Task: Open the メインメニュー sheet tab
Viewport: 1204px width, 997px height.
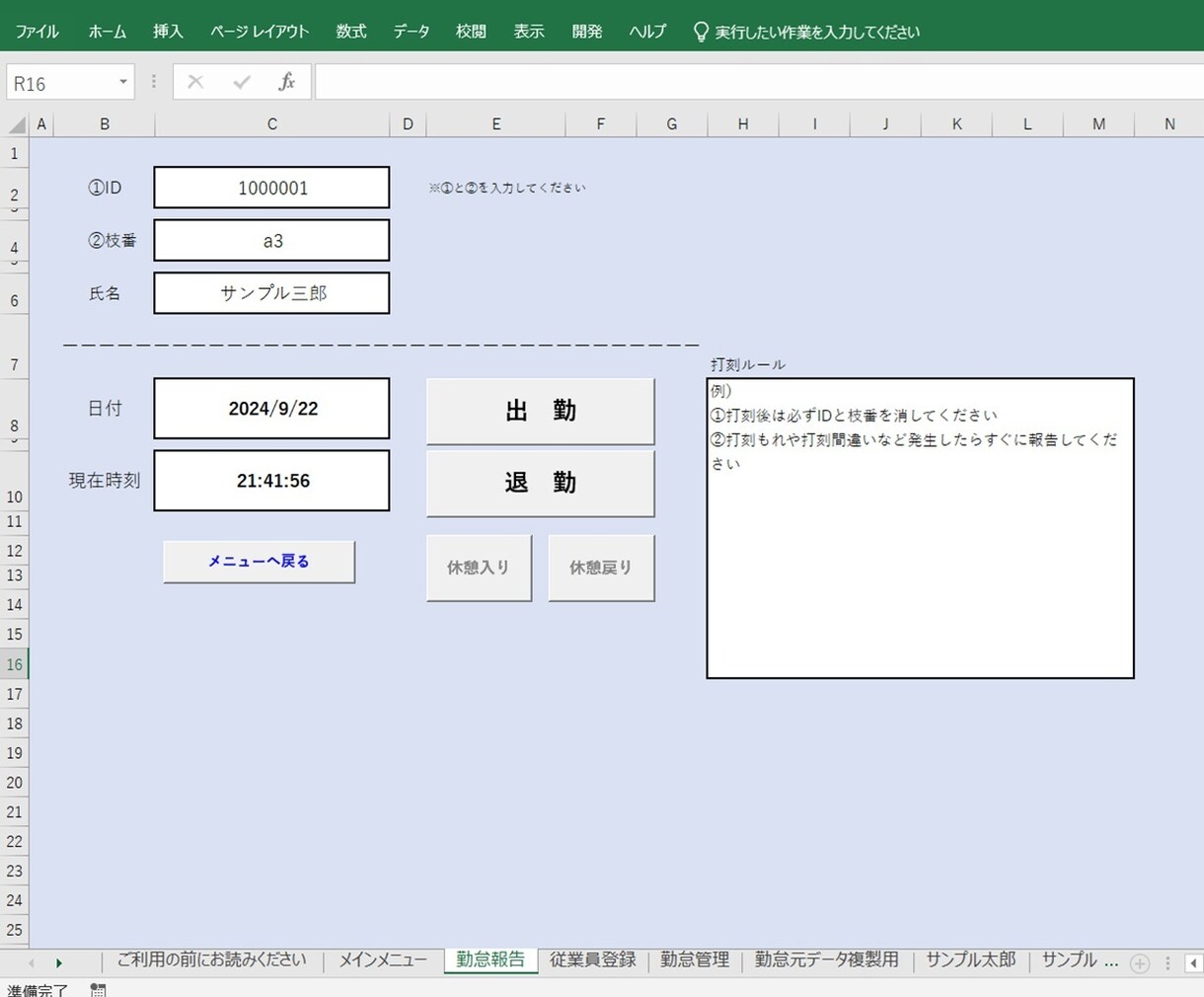Action: pos(383,959)
